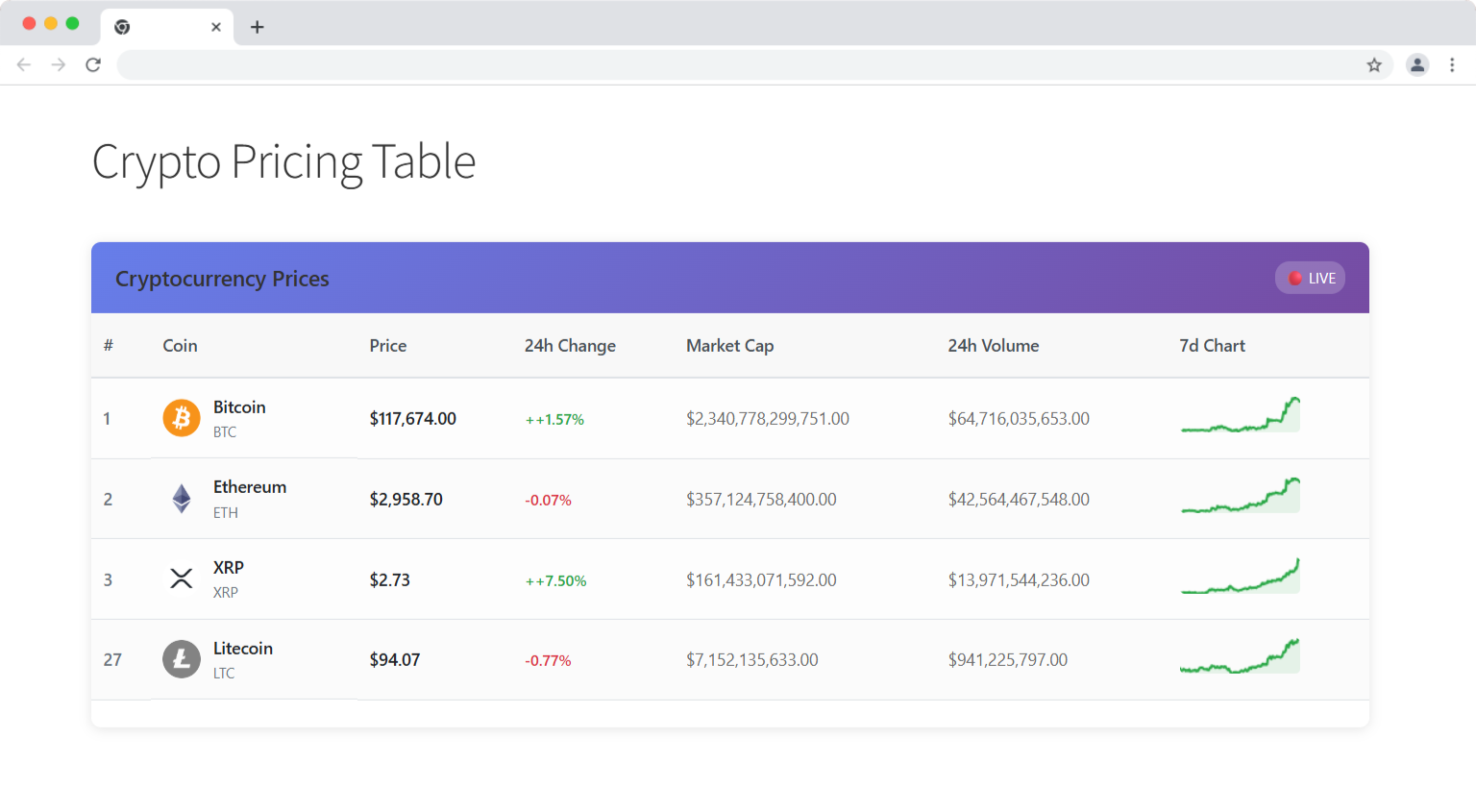1476x812 pixels.
Task: Bookmark this page using the star icon
Action: pyautogui.click(x=1375, y=64)
